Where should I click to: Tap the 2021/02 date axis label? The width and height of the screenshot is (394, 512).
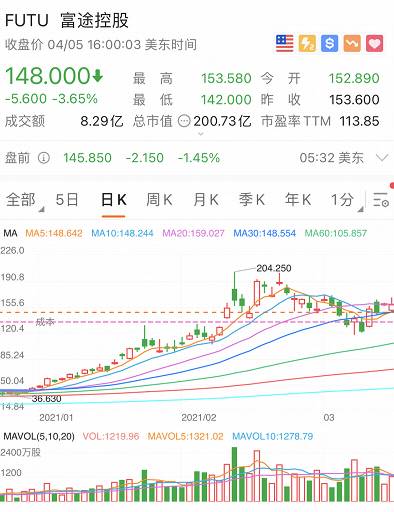(x=199, y=418)
